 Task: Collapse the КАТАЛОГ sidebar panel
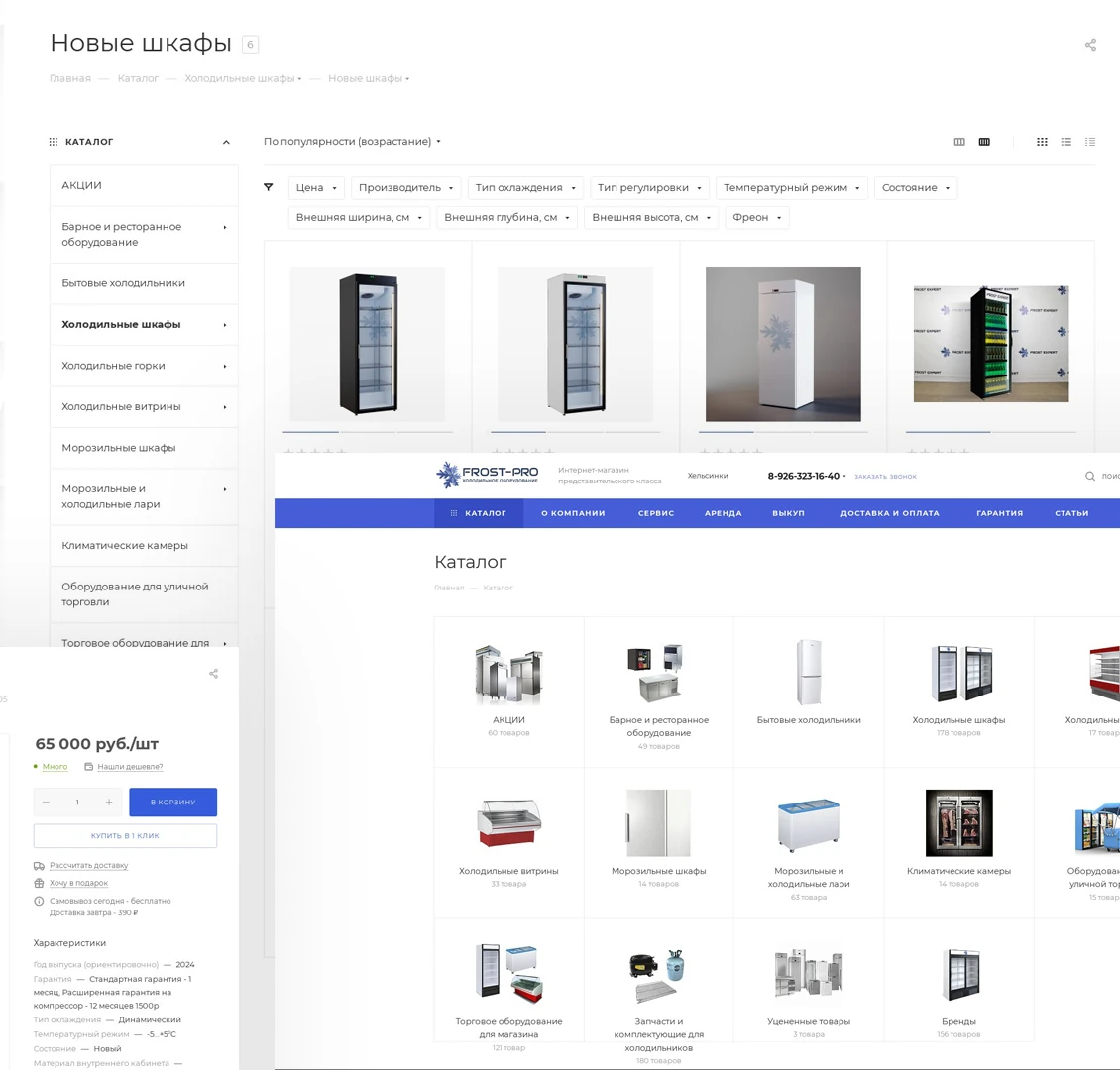pos(226,142)
